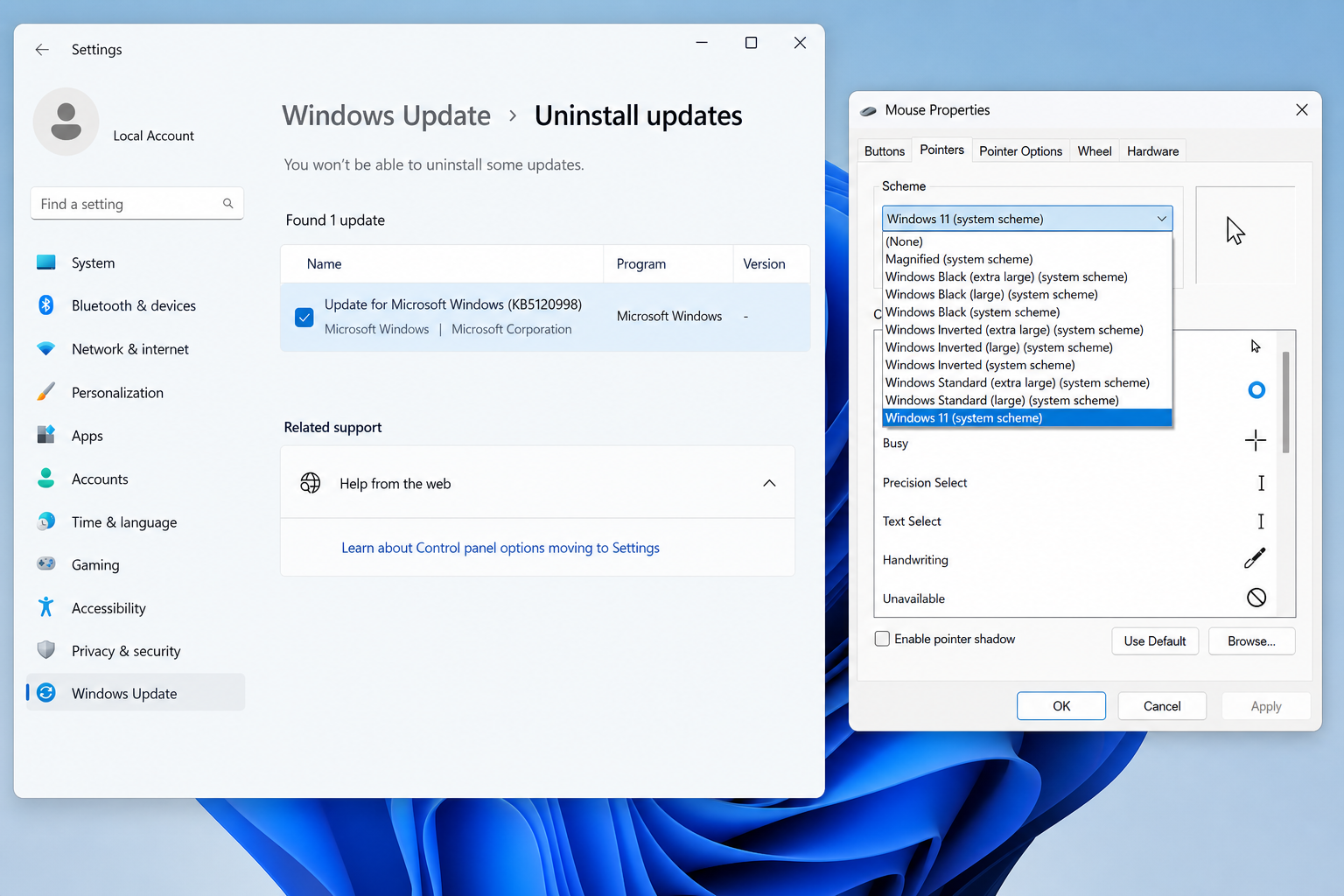The image size is (1344, 896).
Task: Open Accessibility settings
Action: point(136,607)
